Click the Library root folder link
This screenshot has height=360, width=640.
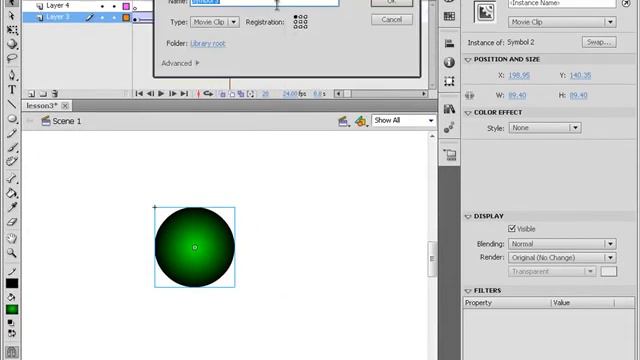tap(208, 43)
